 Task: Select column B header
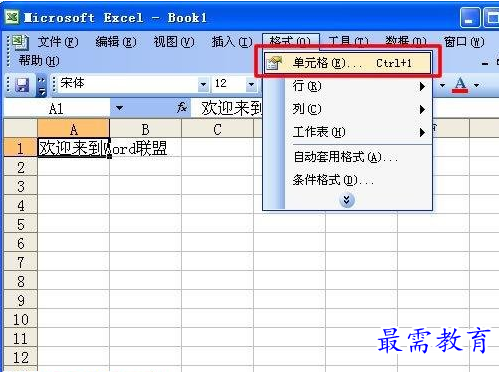click(x=145, y=129)
